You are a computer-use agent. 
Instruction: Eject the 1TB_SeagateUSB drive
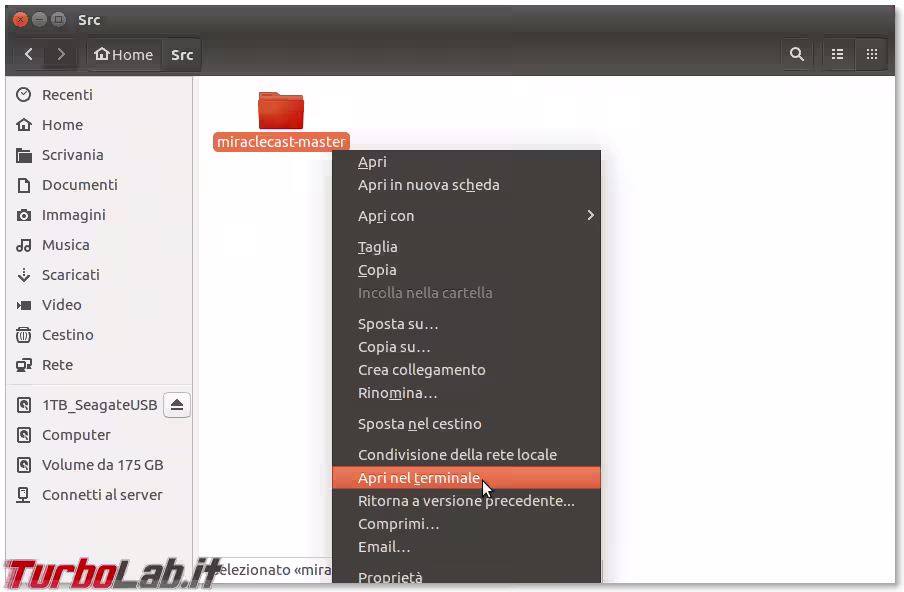click(177, 405)
